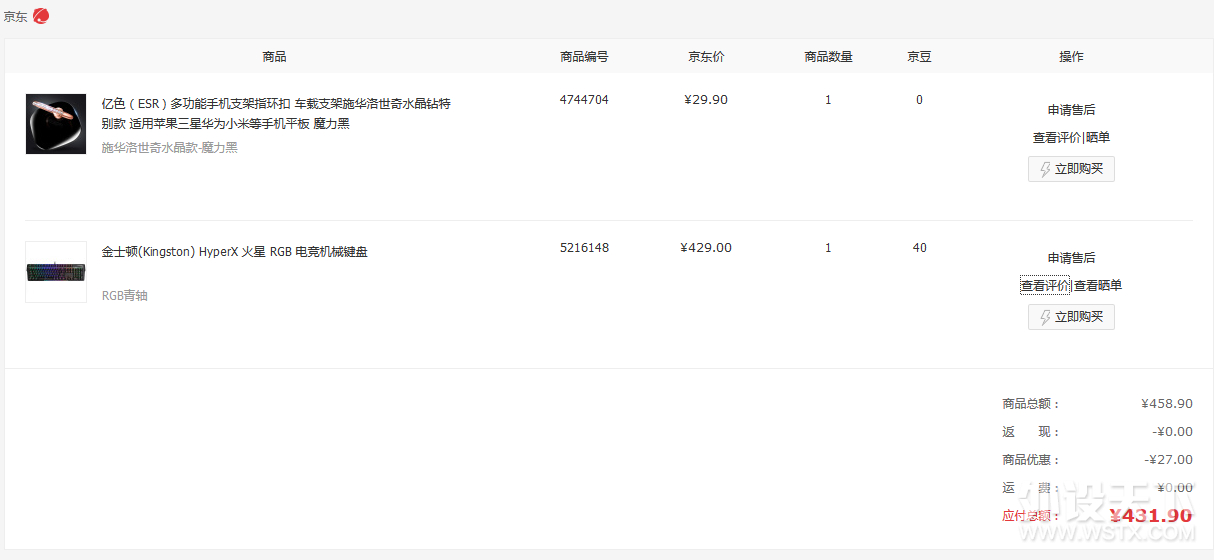The width and height of the screenshot is (1214, 560).
Task: Open the 金士顿 HyperX 火星 keyboard title link
Action: 235,252
